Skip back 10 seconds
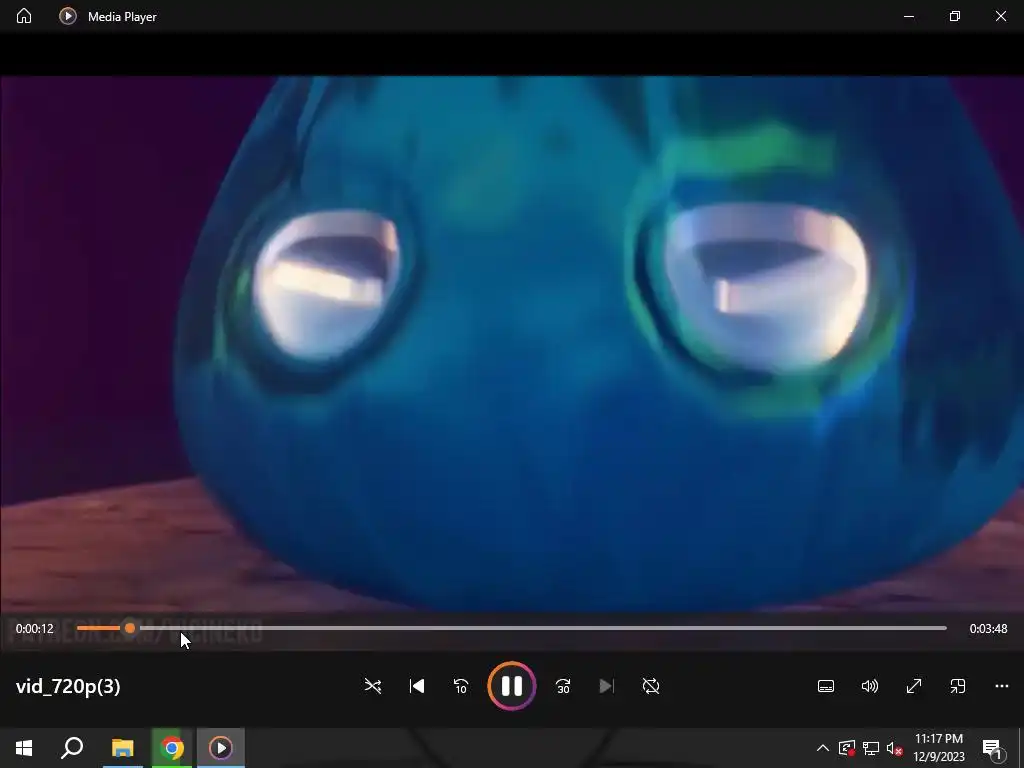The height and width of the screenshot is (768, 1024). coord(460,686)
